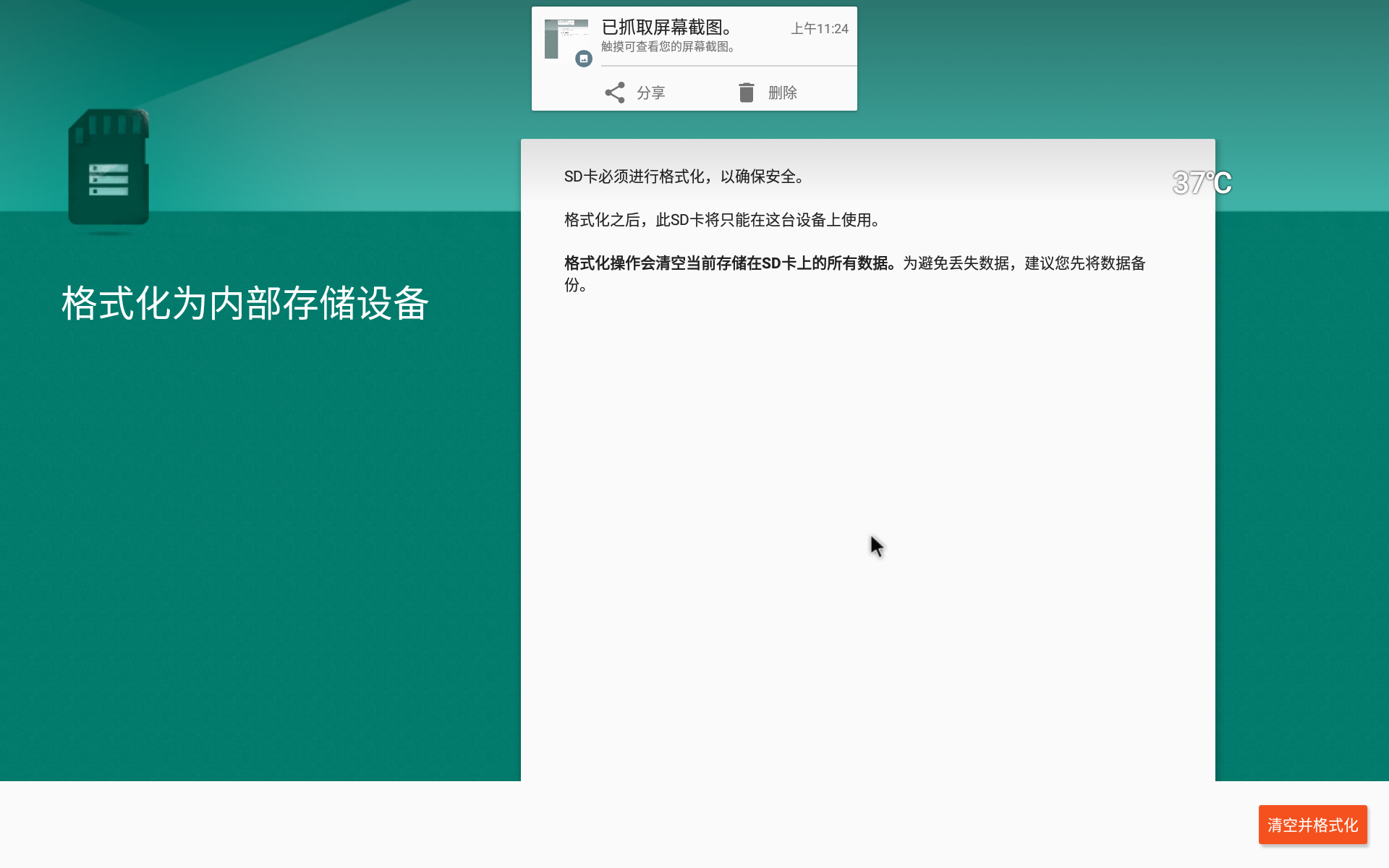Tap the 已抓取屏幕截图 notification title
This screenshot has width=1389, height=868.
[x=666, y=27]
